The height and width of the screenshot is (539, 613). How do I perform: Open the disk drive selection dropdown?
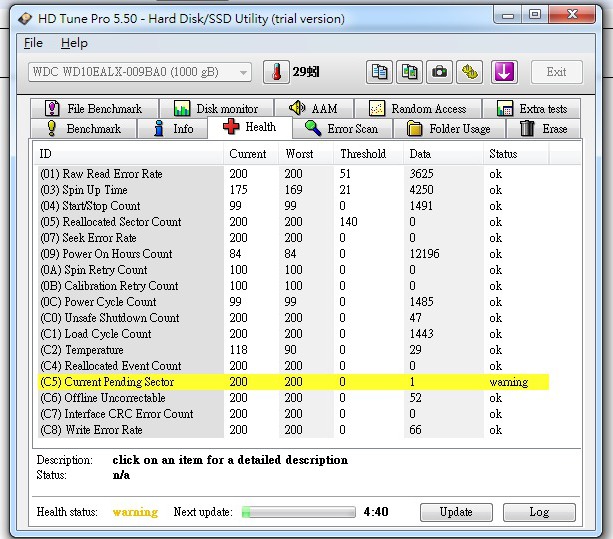click(140, 72)
